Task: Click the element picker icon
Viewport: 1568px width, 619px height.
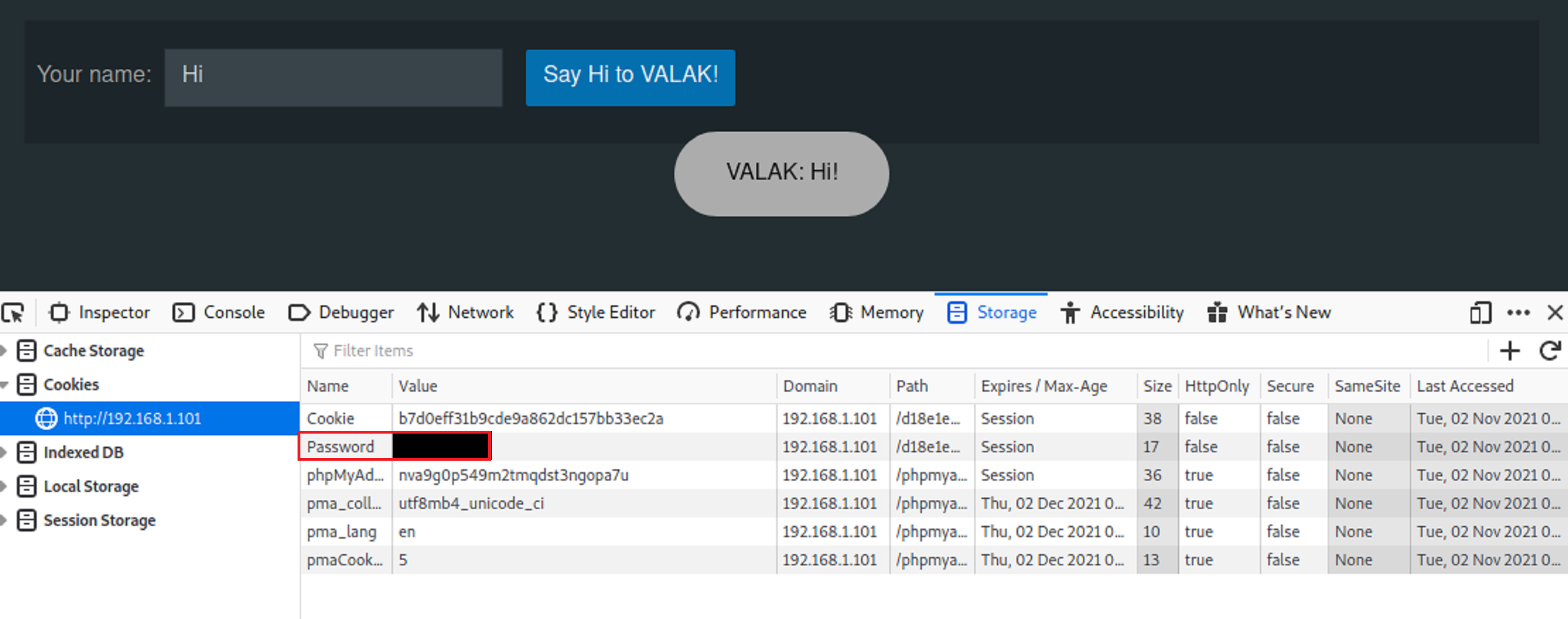Action: point(14,313)
